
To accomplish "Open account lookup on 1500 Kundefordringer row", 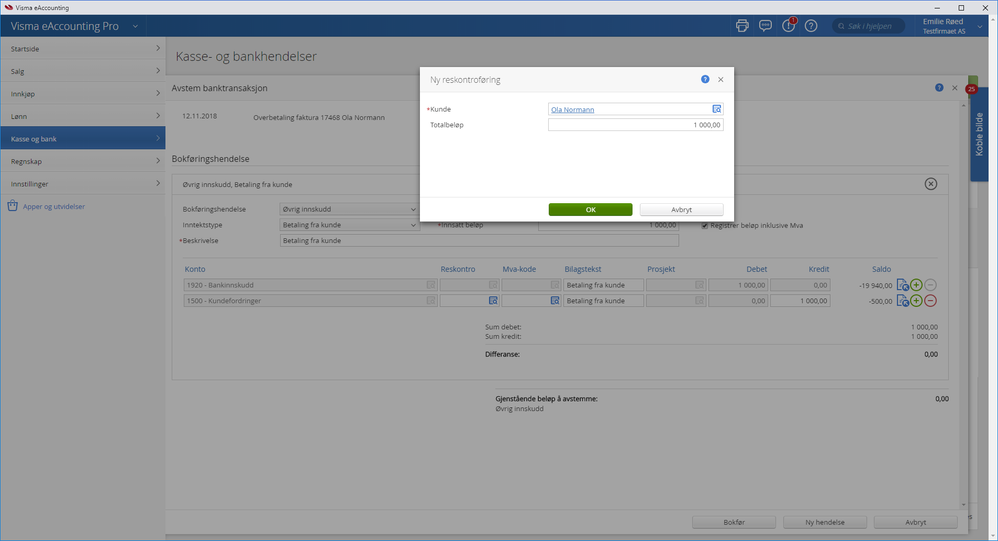I will coord(431,300).
